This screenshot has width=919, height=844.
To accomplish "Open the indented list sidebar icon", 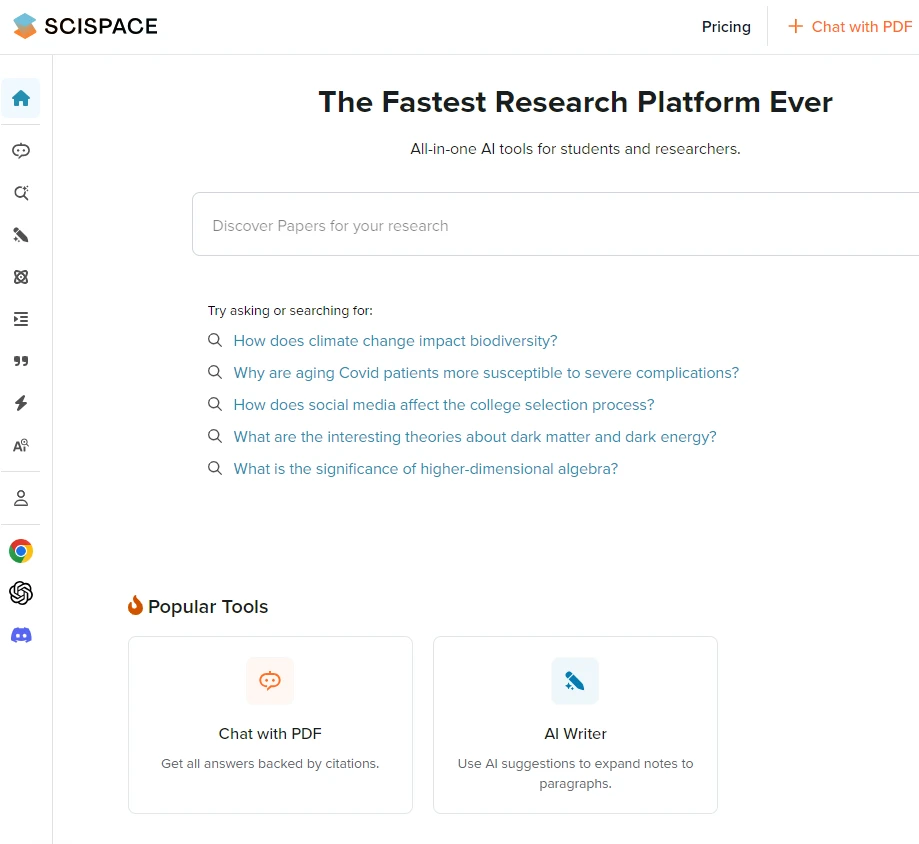I will coord(21,319).
